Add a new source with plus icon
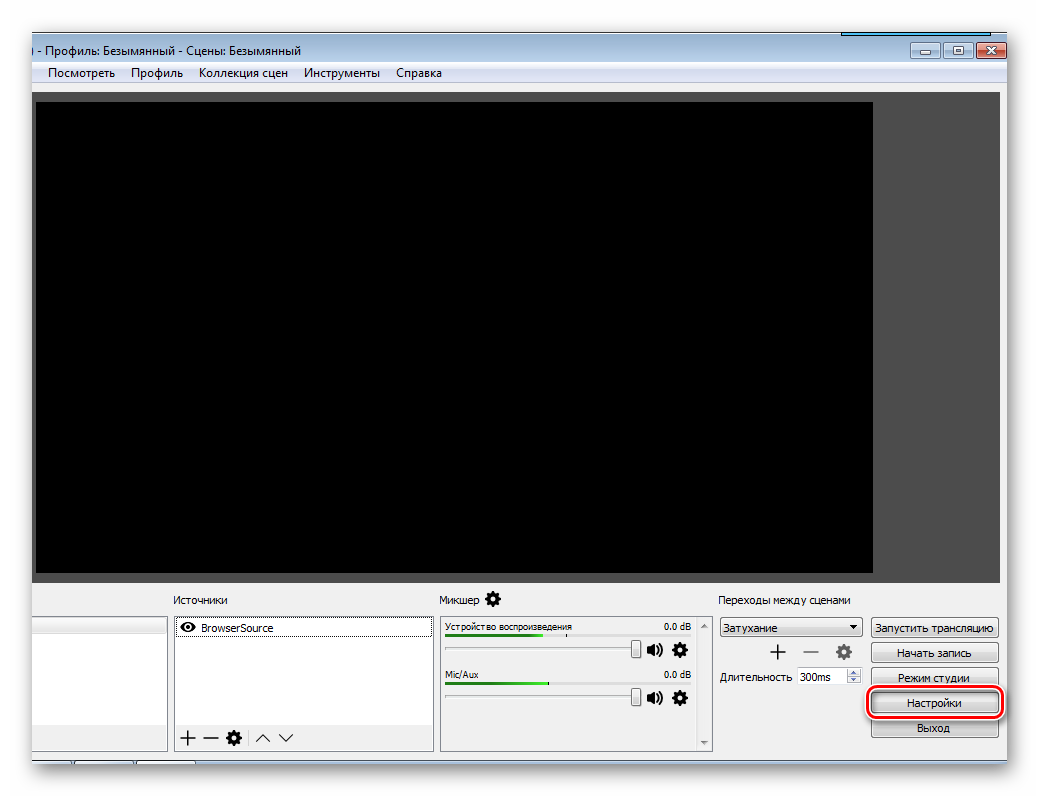Viewport: 1039px width, 796px height. pyautogui.click(x=188, y=738)
